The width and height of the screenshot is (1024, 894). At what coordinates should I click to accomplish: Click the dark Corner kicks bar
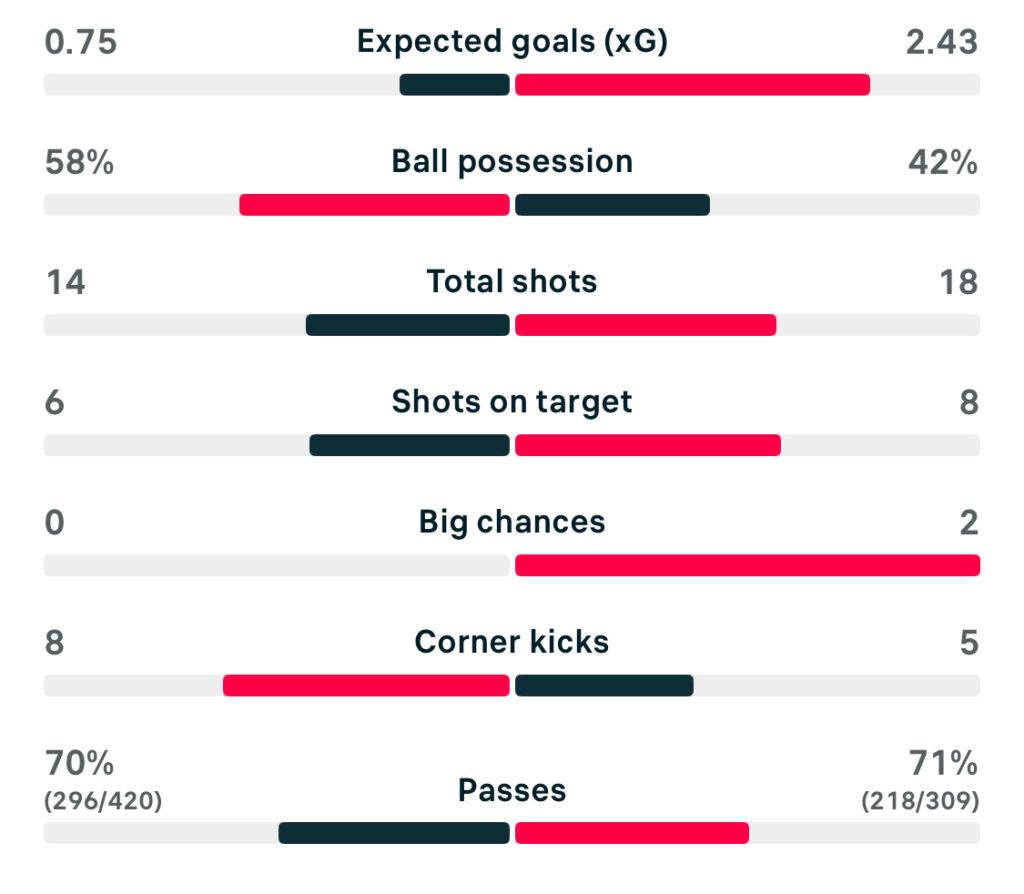click(604, 685)
